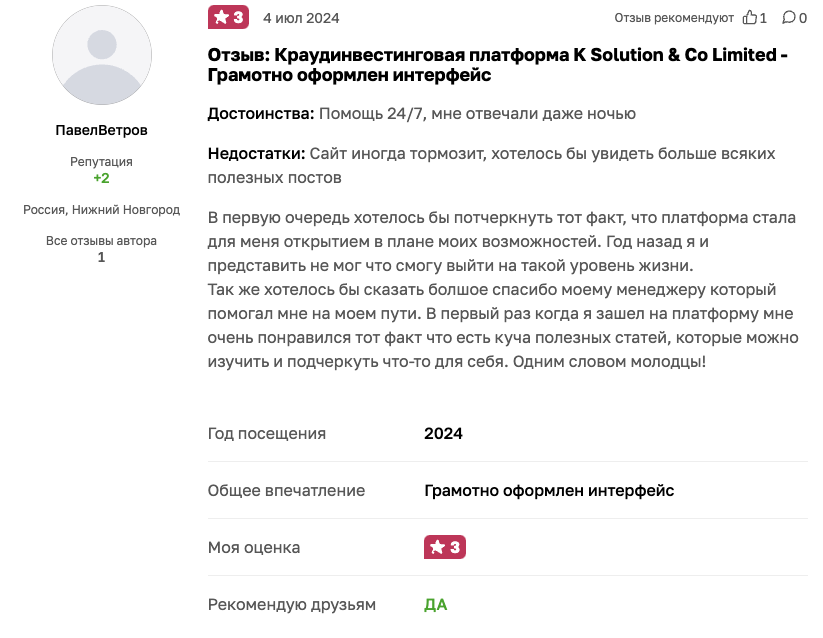Click the Недостатки heading

256,154
